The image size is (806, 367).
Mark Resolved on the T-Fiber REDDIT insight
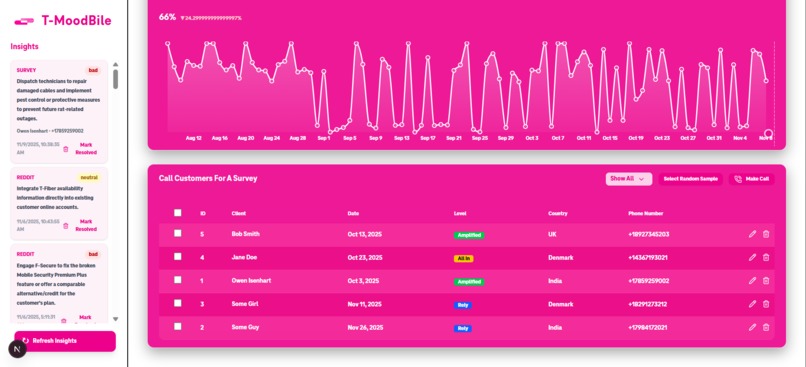(86, 225)
